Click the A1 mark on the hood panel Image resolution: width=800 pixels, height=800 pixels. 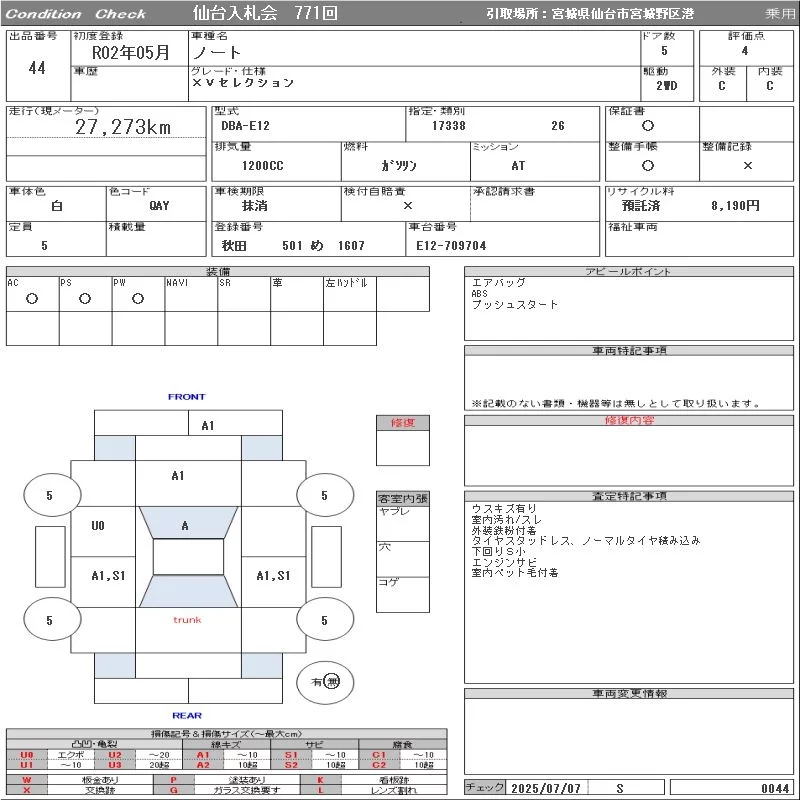178,476
